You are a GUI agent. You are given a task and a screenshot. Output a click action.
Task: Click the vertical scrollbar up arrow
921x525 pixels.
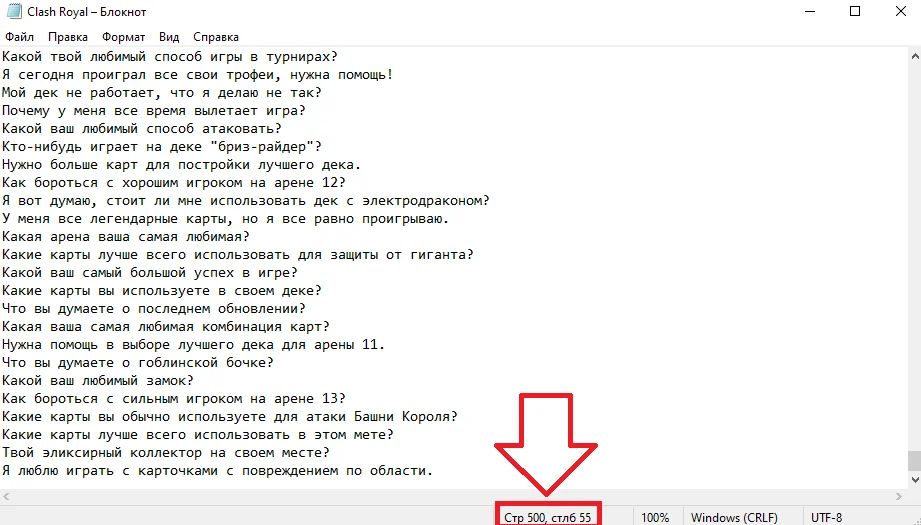915,56
